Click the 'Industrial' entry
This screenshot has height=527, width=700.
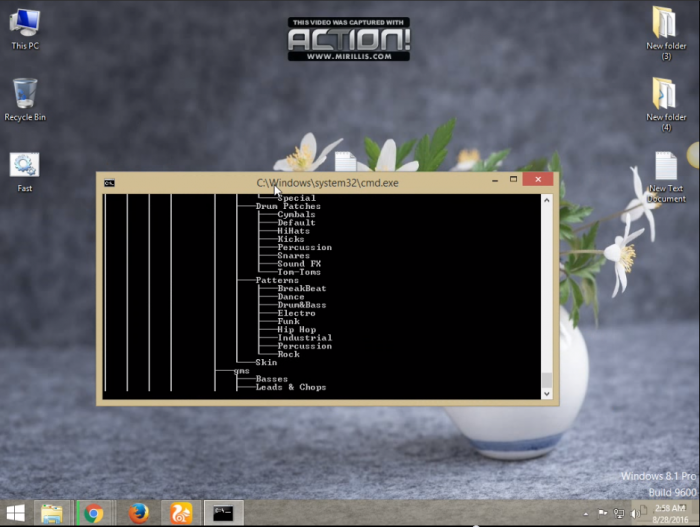(304, 338)
